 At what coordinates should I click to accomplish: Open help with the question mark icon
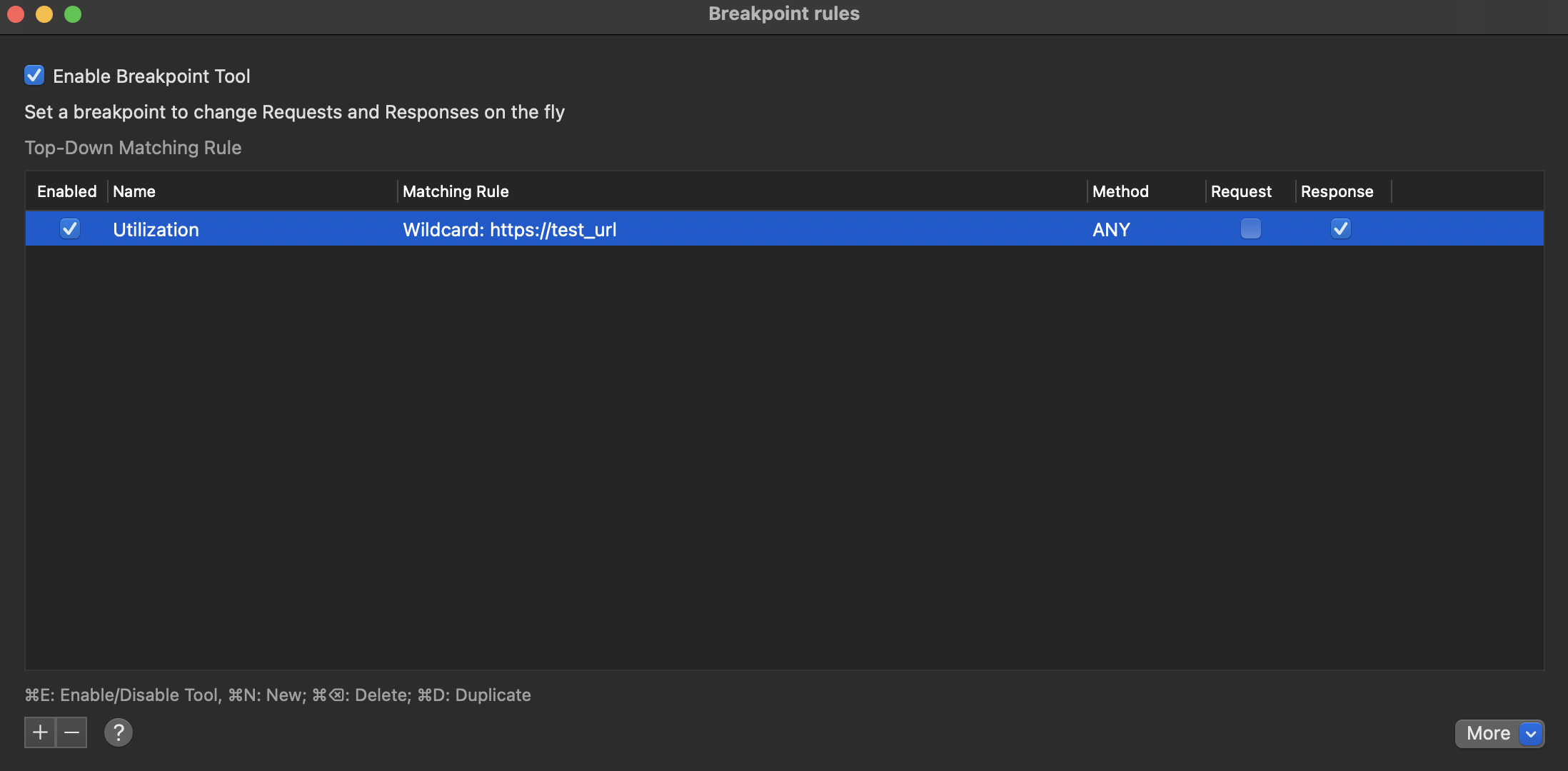tap(119, 732)
